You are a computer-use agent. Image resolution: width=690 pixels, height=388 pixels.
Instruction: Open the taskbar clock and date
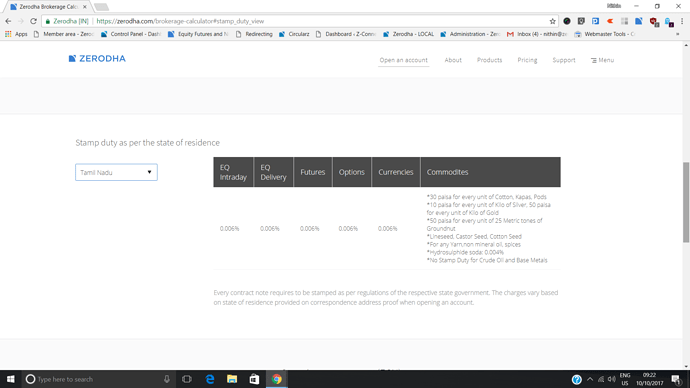pos(650,379)
